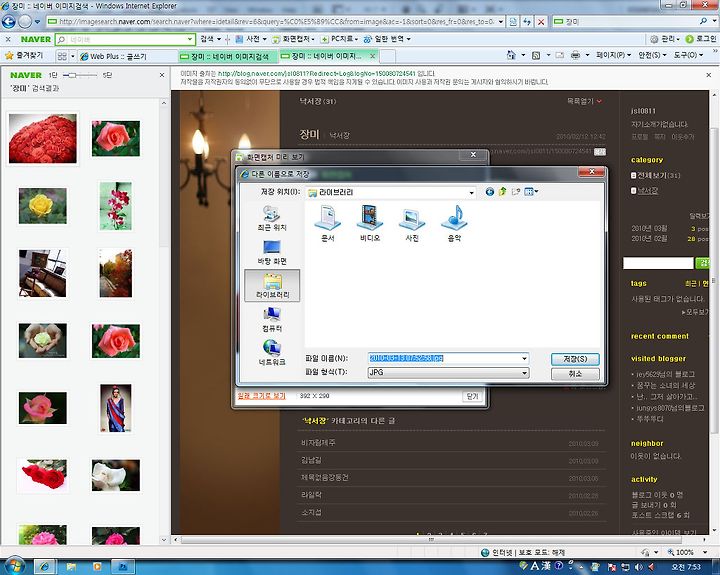720x575 pixels.
Task: Select 라이브러리 in places bar
Action: [x=272, y=285]
